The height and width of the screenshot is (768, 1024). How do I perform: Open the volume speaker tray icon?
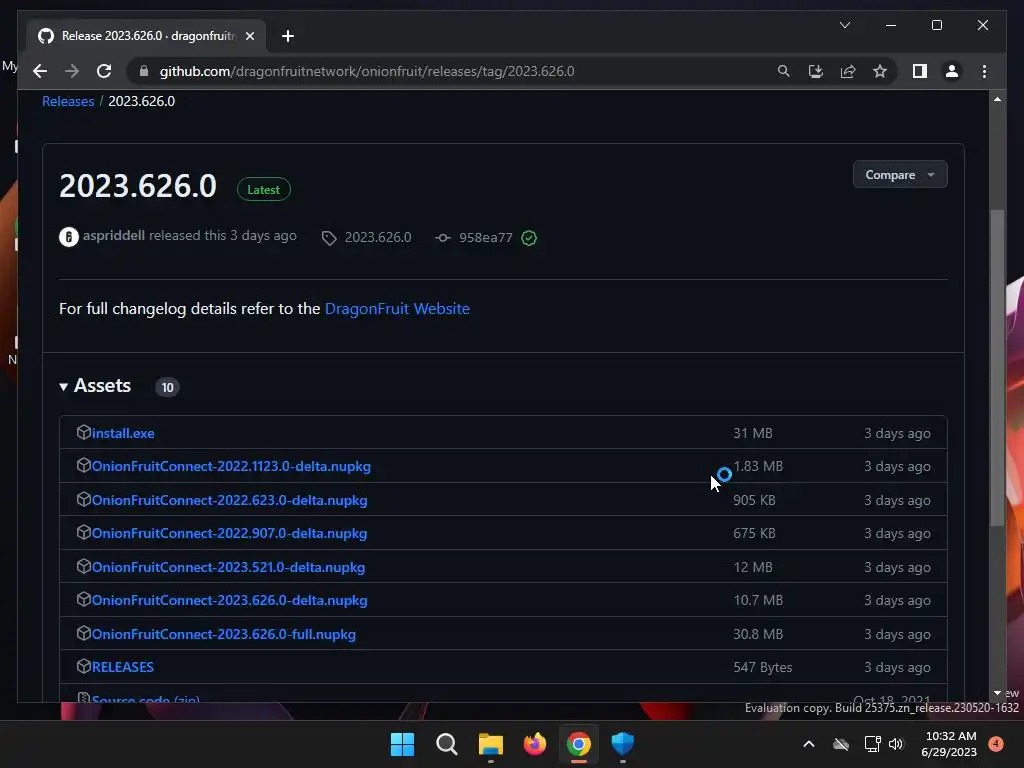click(896, 744)
